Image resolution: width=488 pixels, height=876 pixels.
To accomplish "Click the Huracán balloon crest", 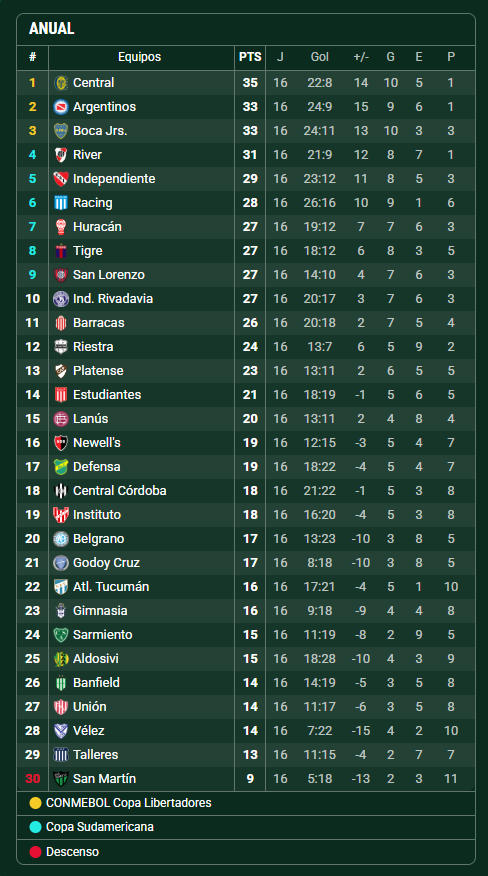I will tap(60, 227).
